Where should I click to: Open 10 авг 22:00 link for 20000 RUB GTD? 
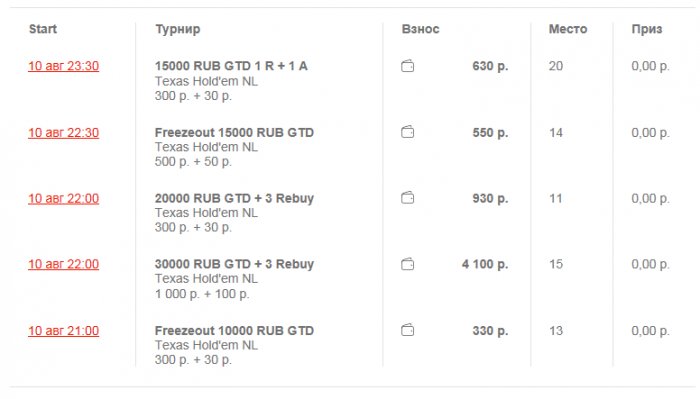[63, 198]
